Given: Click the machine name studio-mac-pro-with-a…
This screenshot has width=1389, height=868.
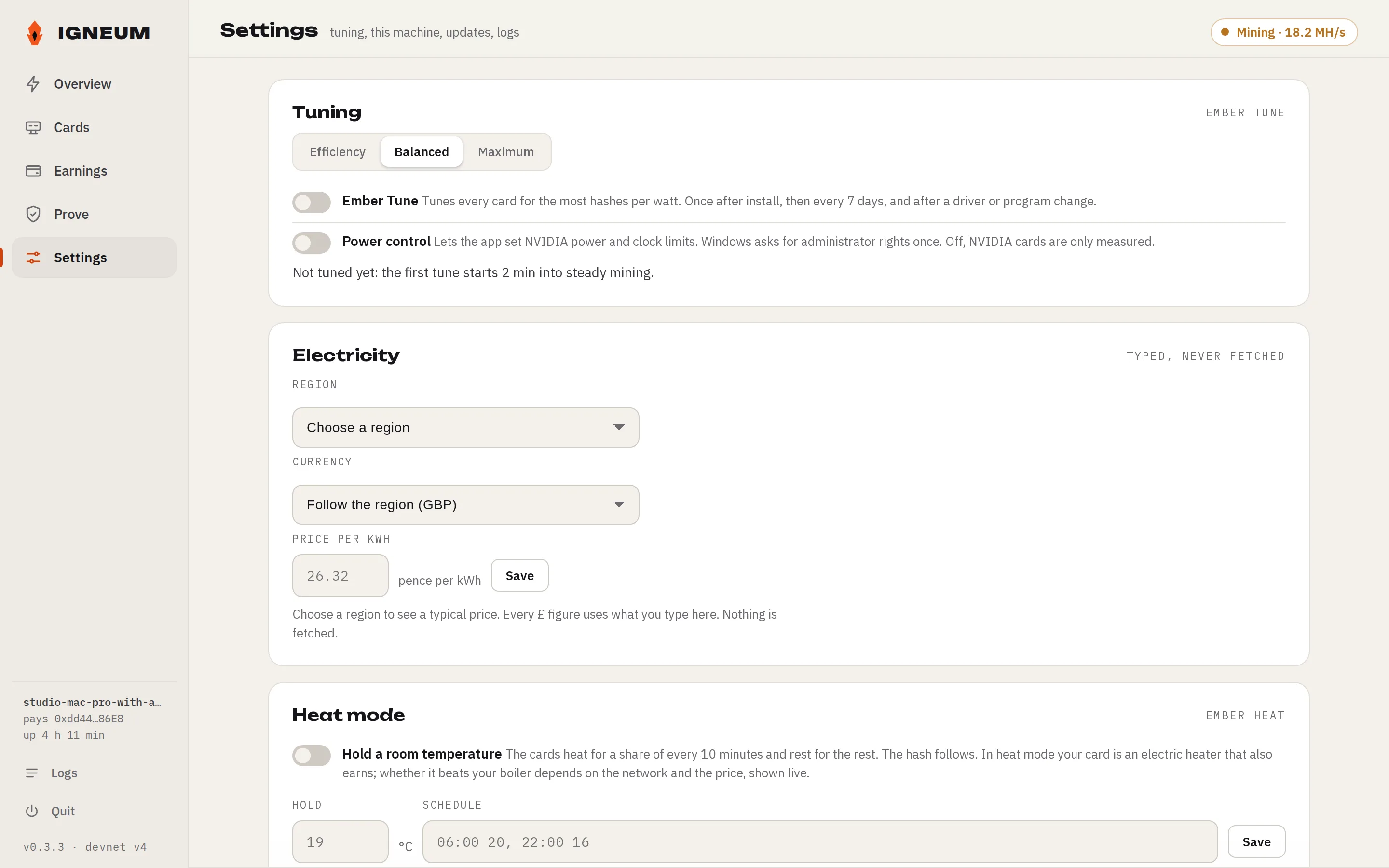Looking at the screenshot, I should [x=92, y=702].
